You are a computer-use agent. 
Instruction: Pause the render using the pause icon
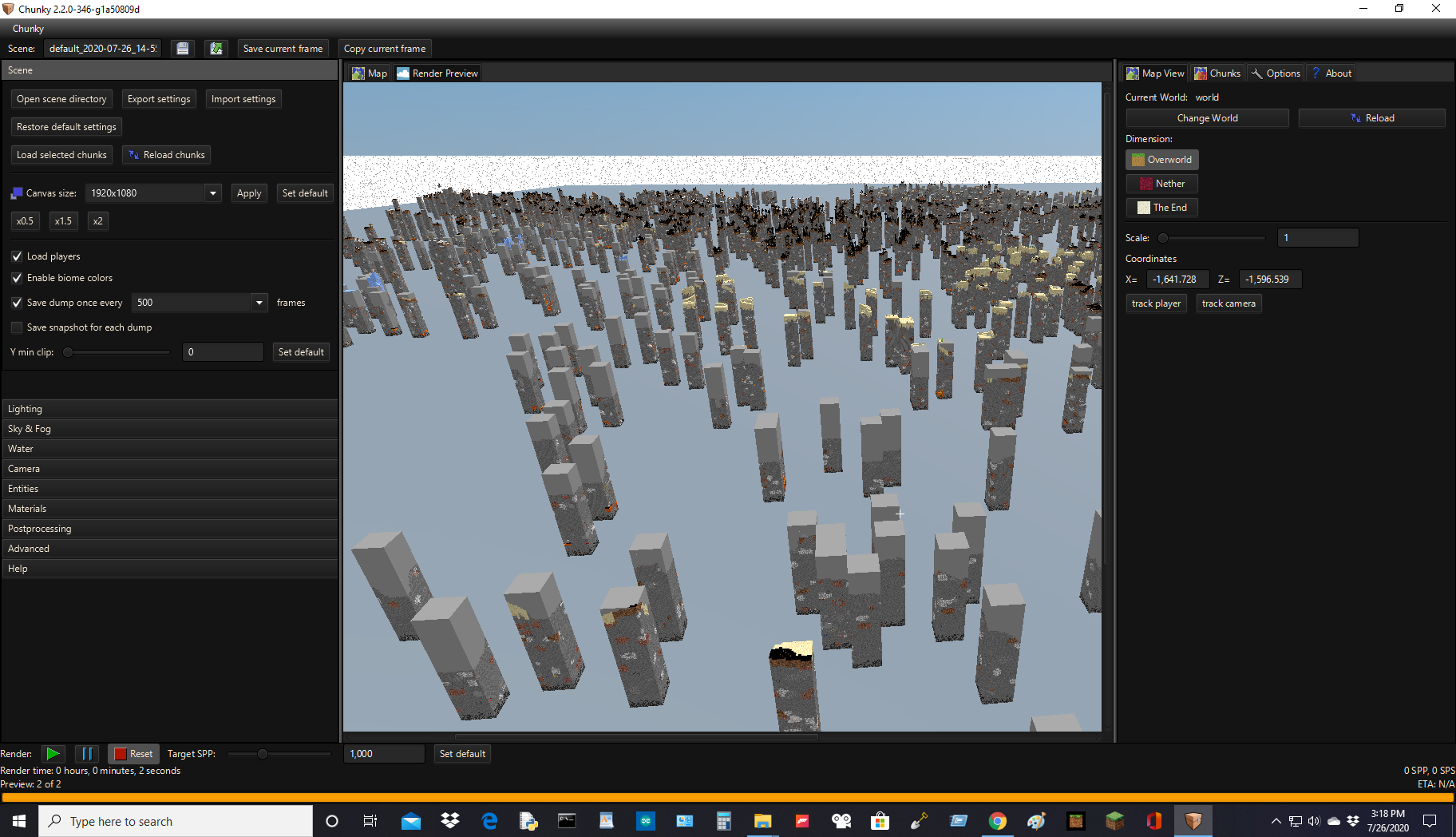(87, 753)
